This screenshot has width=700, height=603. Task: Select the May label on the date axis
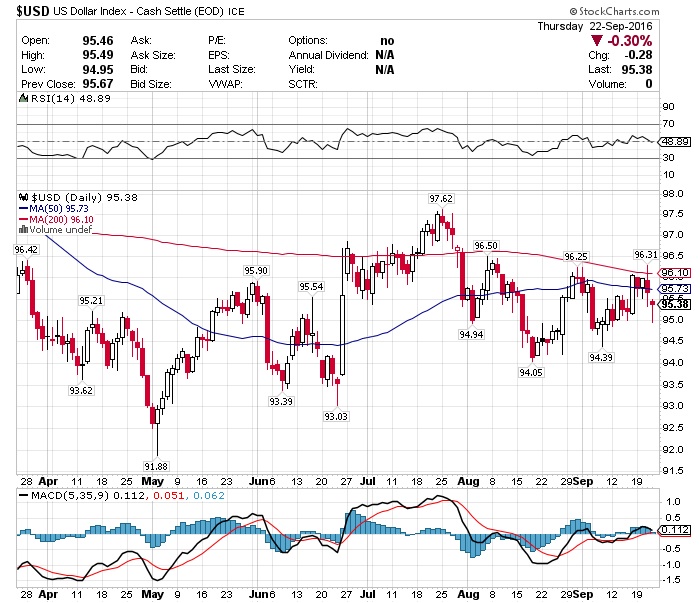coord(150,481)
